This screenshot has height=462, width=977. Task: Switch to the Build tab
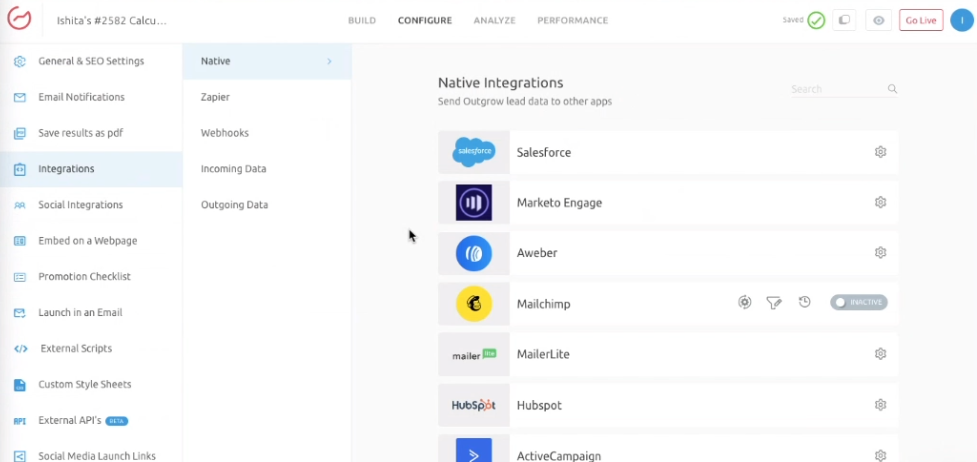[x=362, y=21]
